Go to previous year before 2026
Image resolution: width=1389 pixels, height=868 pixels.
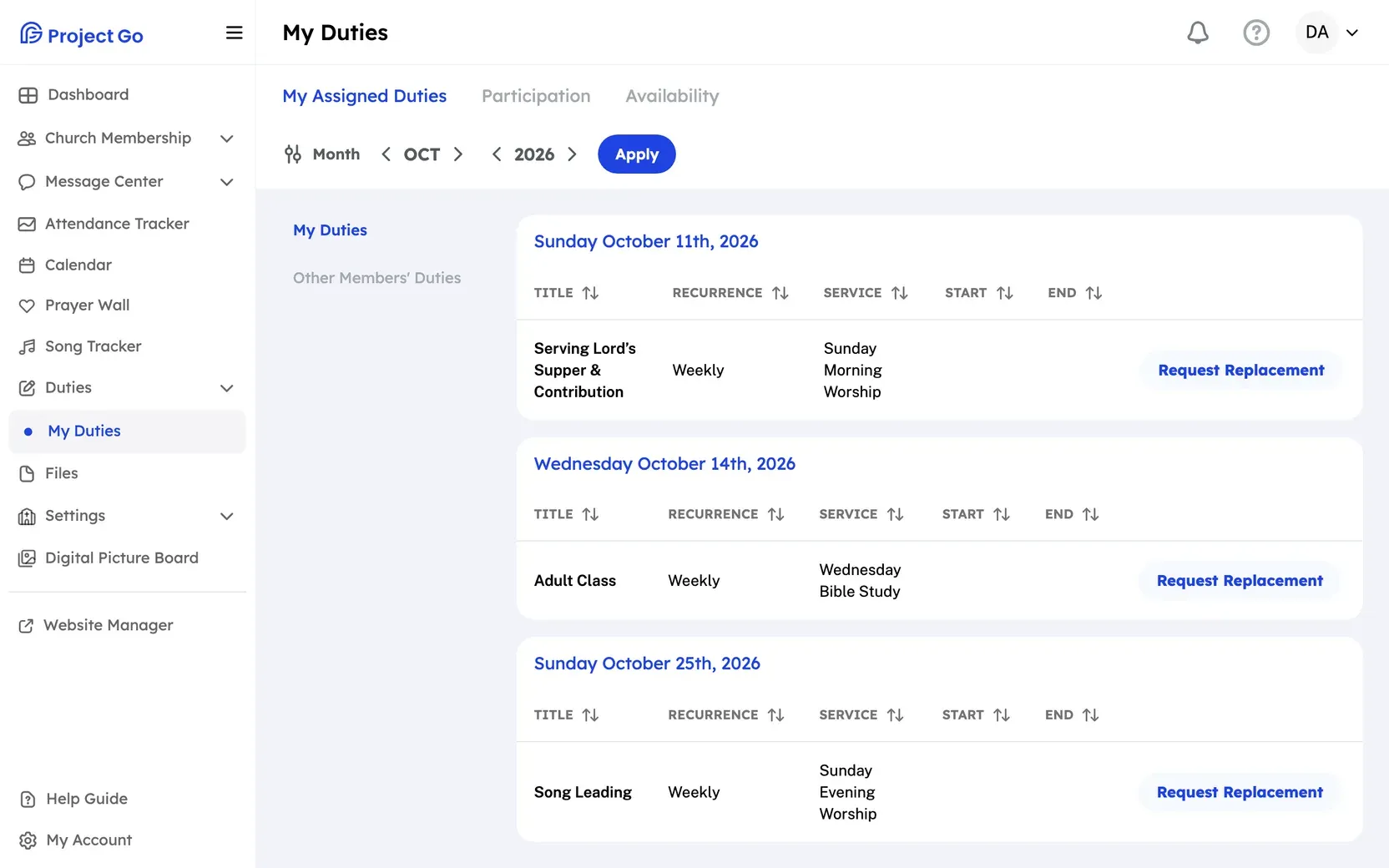[x=497, y=154]
